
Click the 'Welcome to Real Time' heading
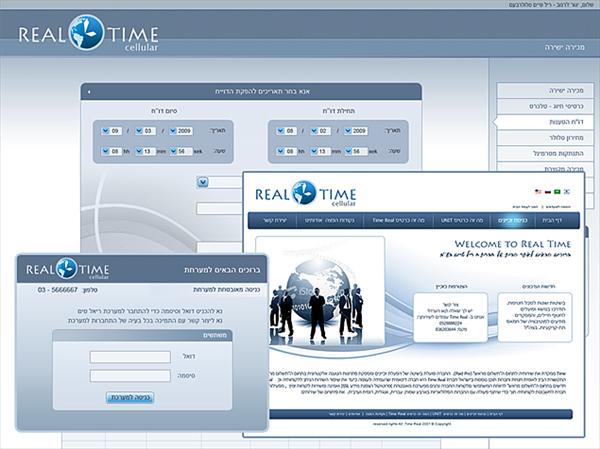[x=512, y=244]
